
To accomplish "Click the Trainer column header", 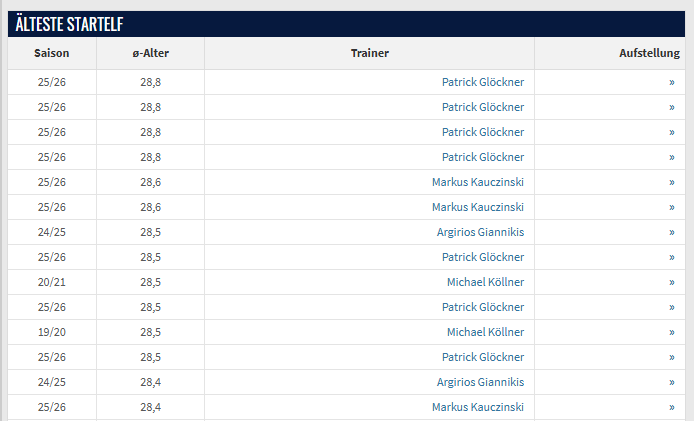I will 370,53.
